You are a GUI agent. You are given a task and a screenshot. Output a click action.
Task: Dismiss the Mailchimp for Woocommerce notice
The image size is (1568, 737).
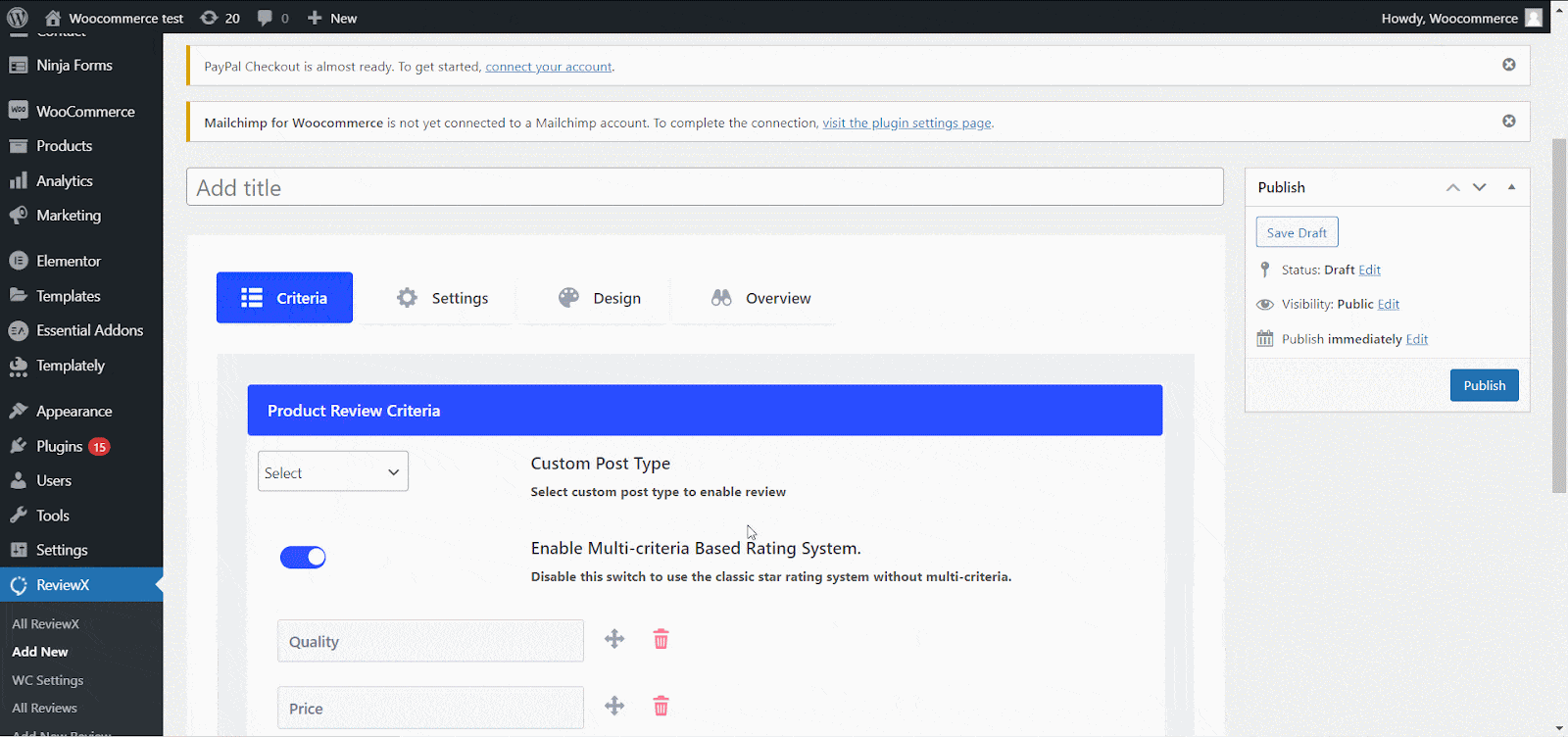tap(1509, 122)
